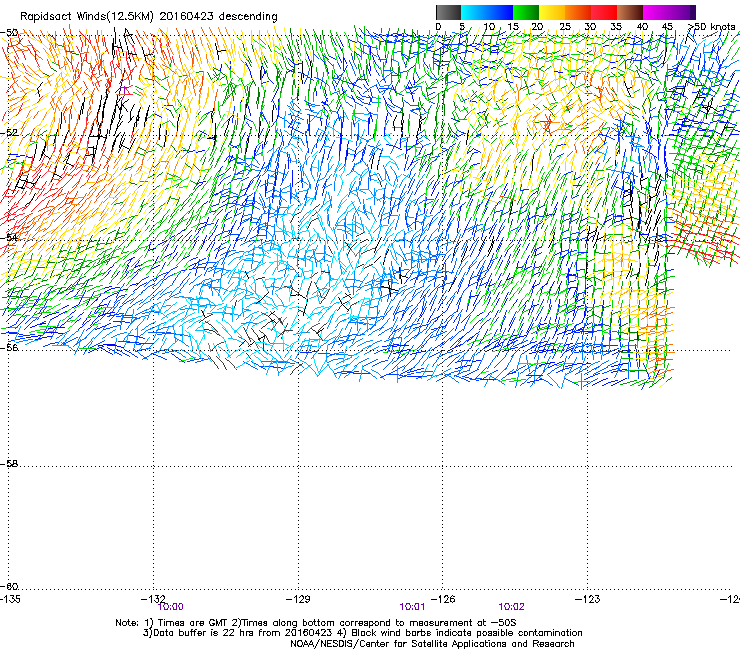
Task: Select the '10:01' purple time marker
Action: [x=412, y=607]
